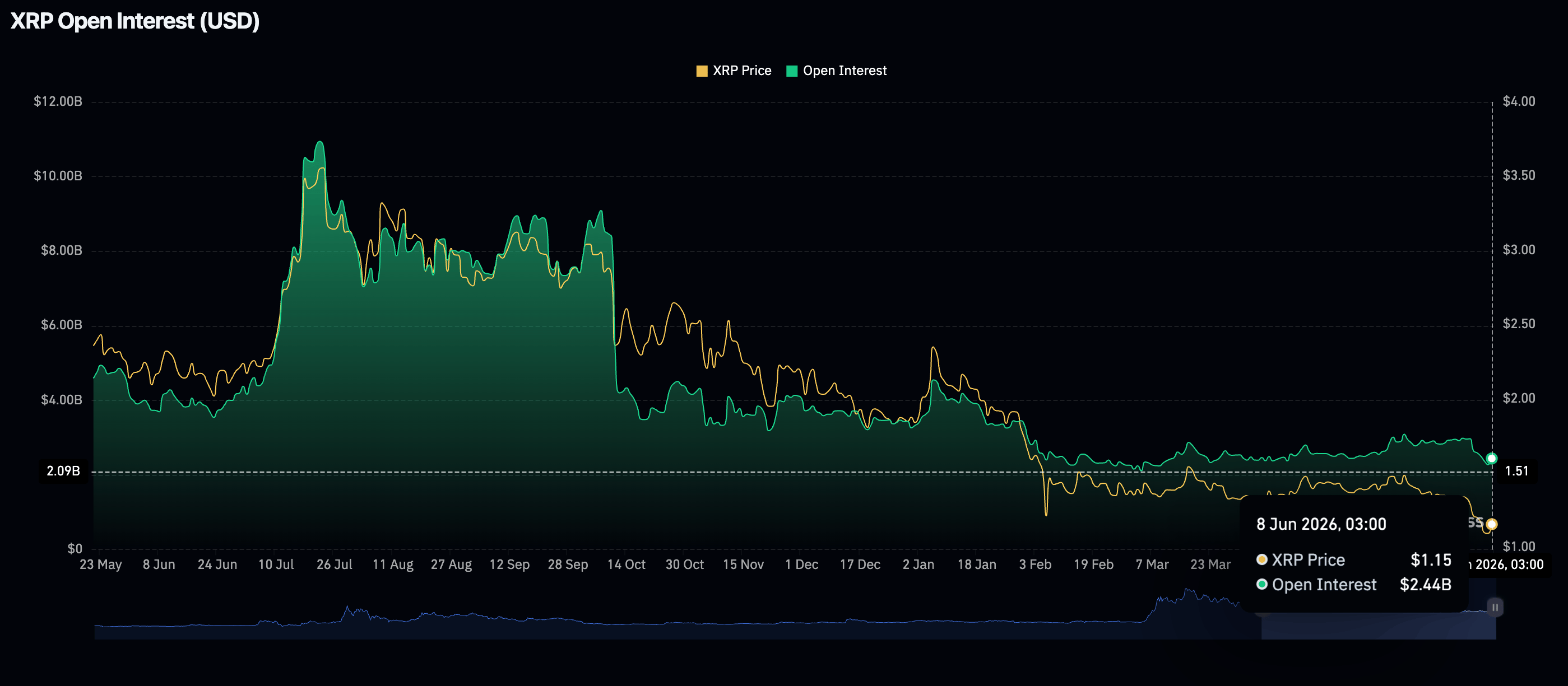Click the $1.00 right price axis label

click(x=1519, y=547)
